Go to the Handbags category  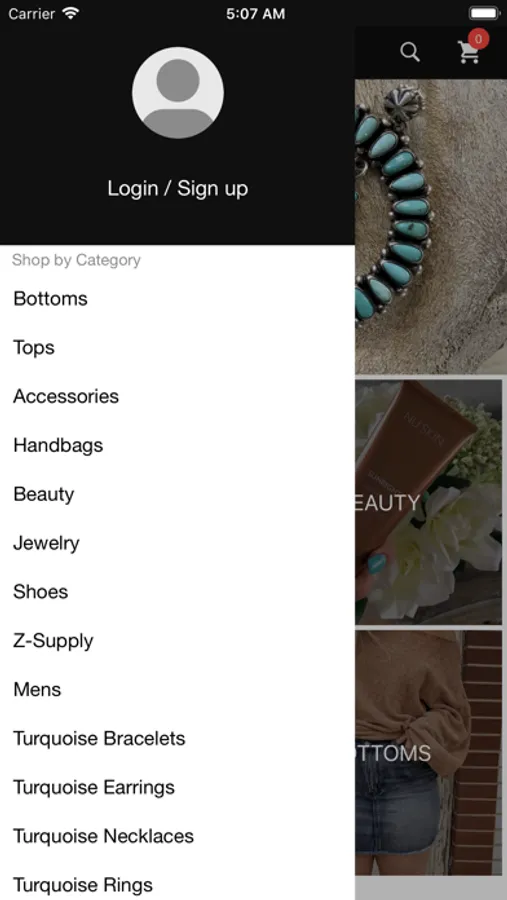tap(177, 445)
